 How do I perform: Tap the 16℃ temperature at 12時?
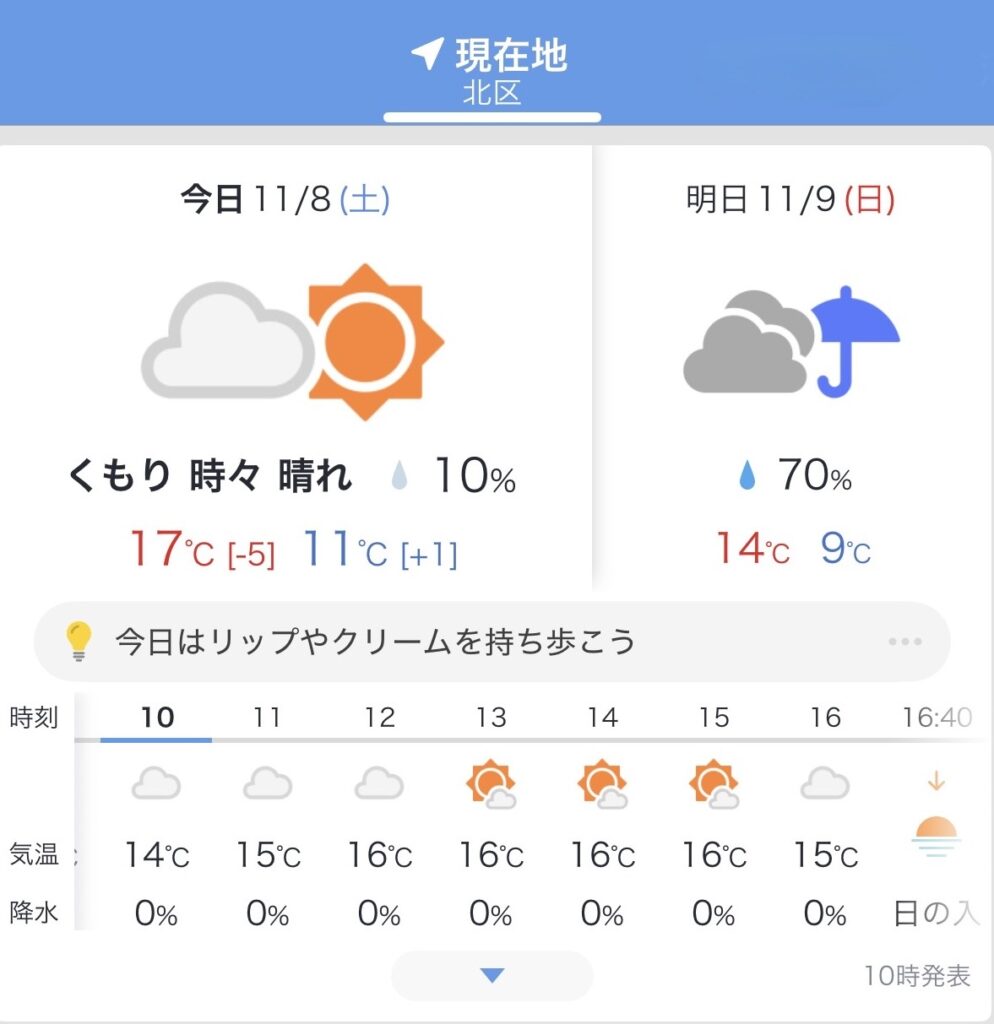point(379,856)
